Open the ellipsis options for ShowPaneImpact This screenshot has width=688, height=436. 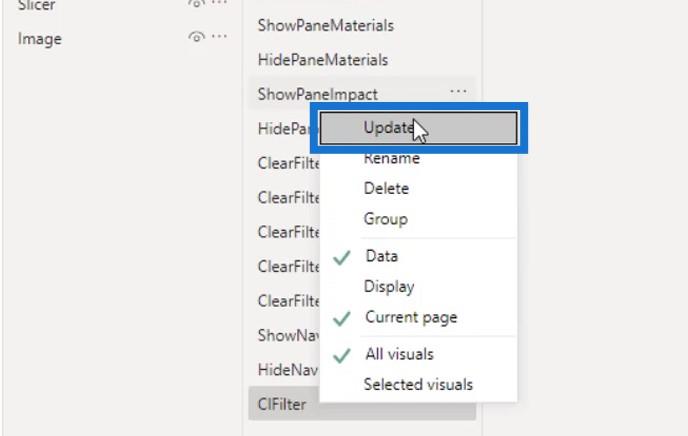pos(458,92)
